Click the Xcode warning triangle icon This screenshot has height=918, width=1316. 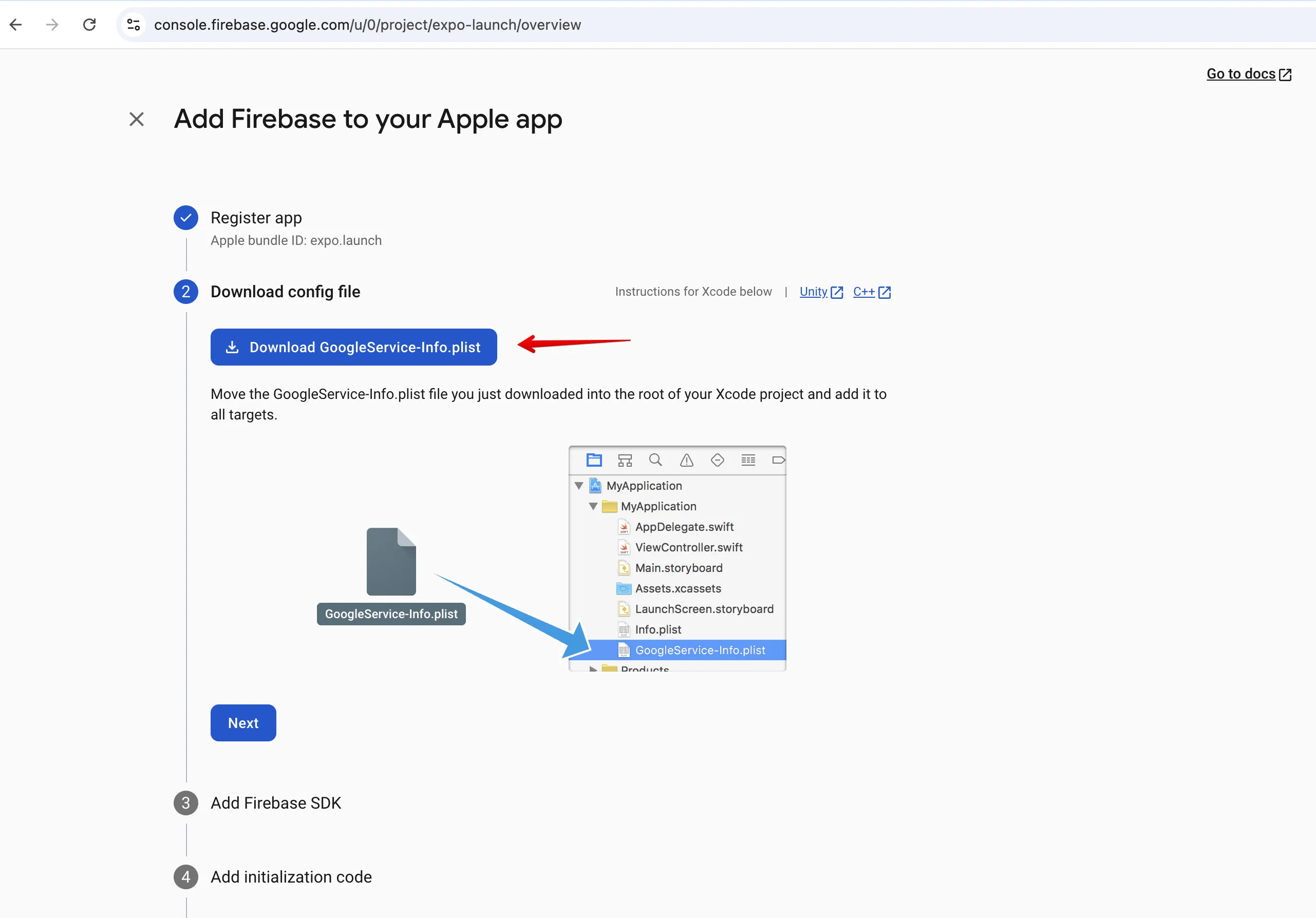pyautogui.click(x=687, y=460)
